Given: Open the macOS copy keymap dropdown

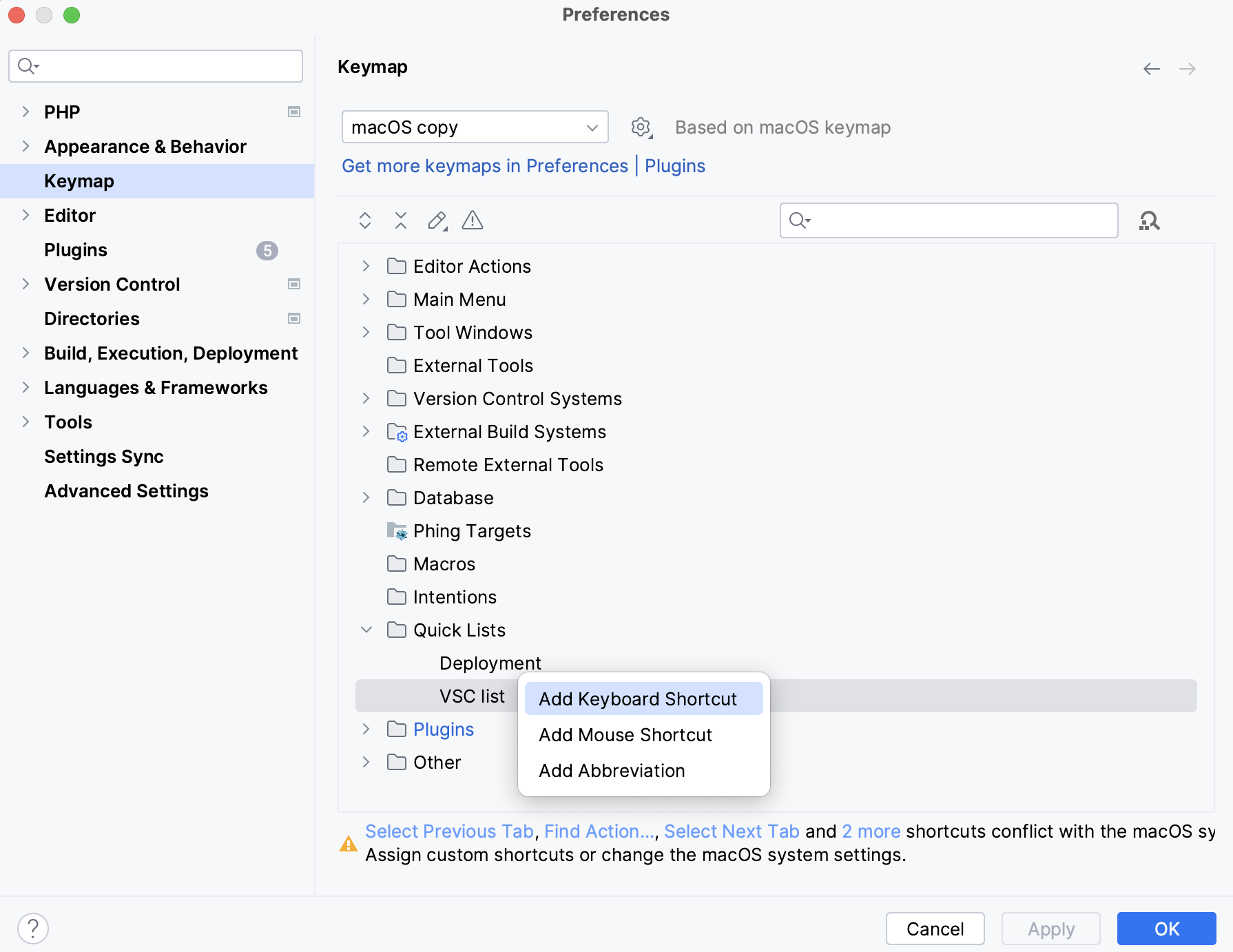Looking at the screenshot, I should coord(475,127).
